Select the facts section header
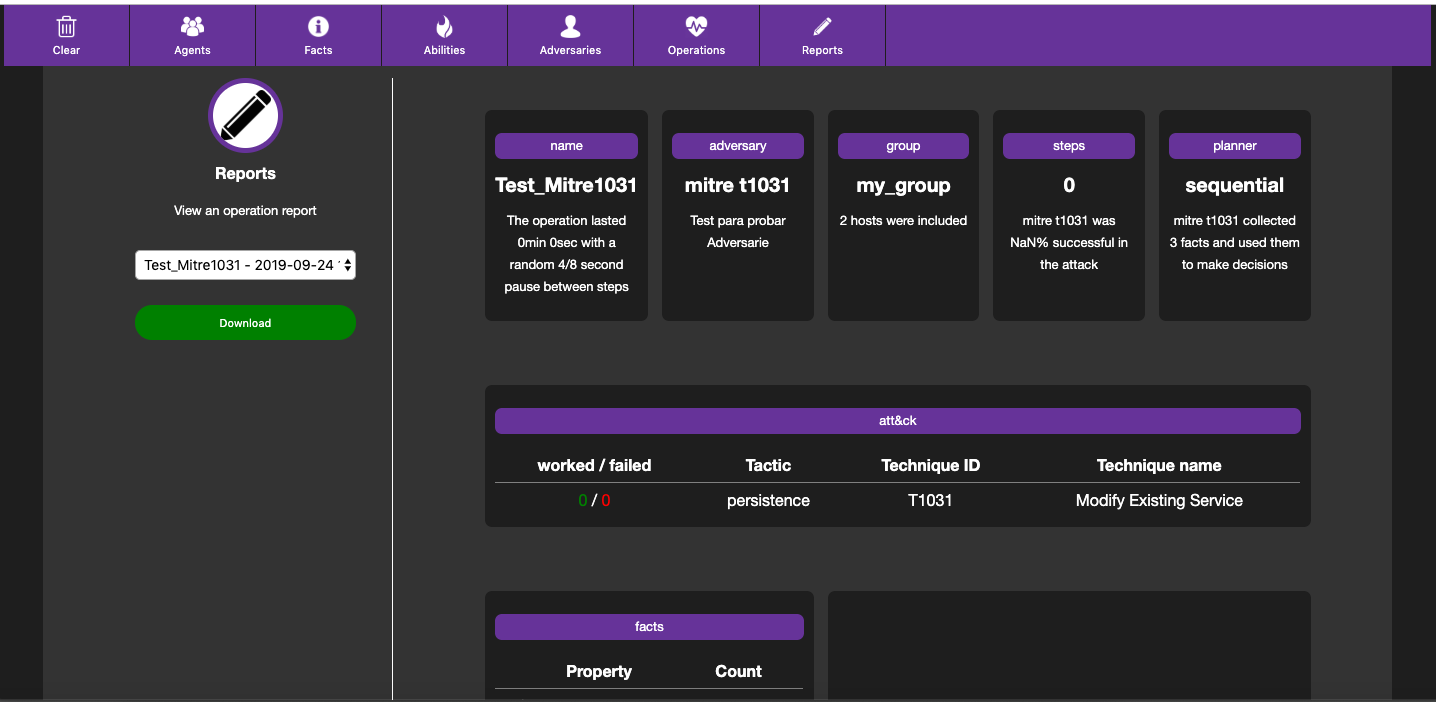Image resolution: width=1436 pixels, height=702 pixels. click(x=649, y=627)
